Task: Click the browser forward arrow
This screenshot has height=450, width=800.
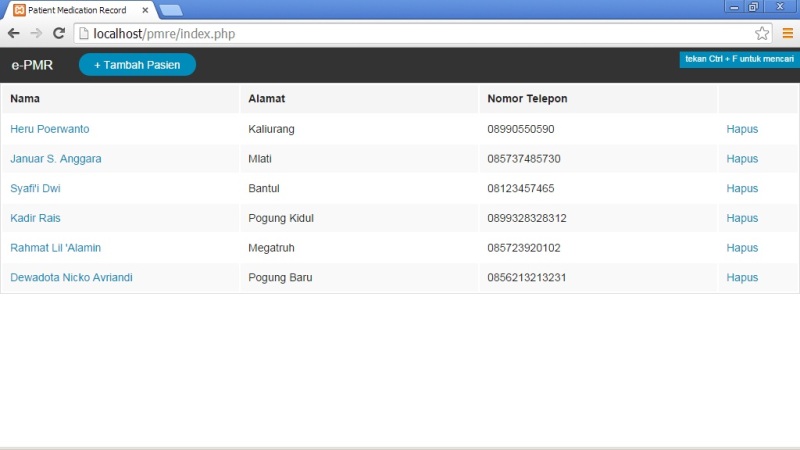Action: 36,33
